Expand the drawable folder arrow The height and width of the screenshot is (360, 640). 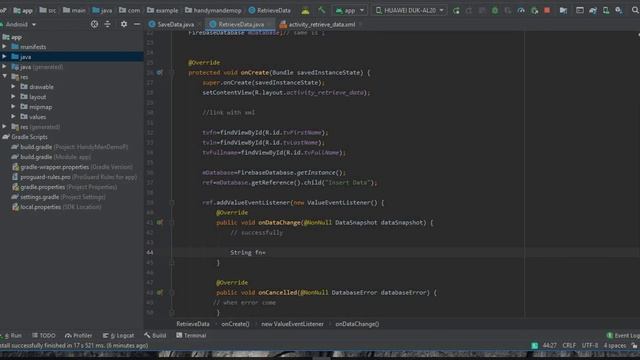(x=13, y=87)
